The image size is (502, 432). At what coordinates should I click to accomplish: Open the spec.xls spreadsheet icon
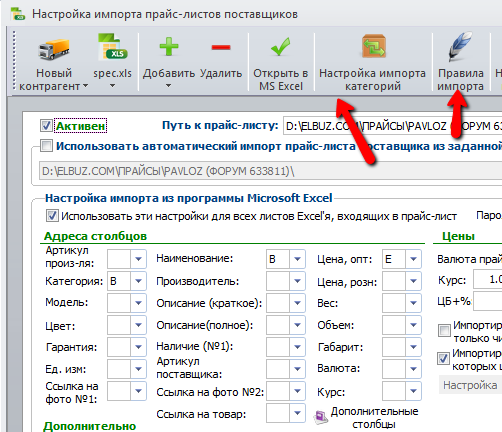[x=112, y=47]
